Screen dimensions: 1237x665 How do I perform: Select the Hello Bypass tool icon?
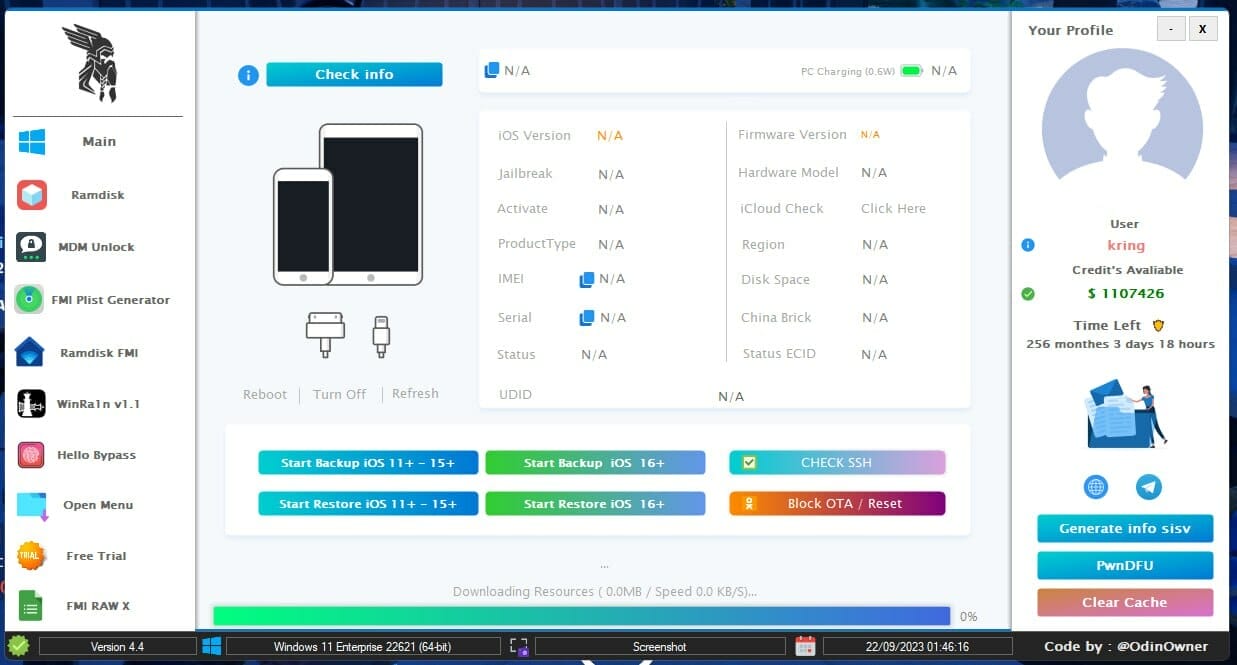pyautogui.click(x=31, y=455)
